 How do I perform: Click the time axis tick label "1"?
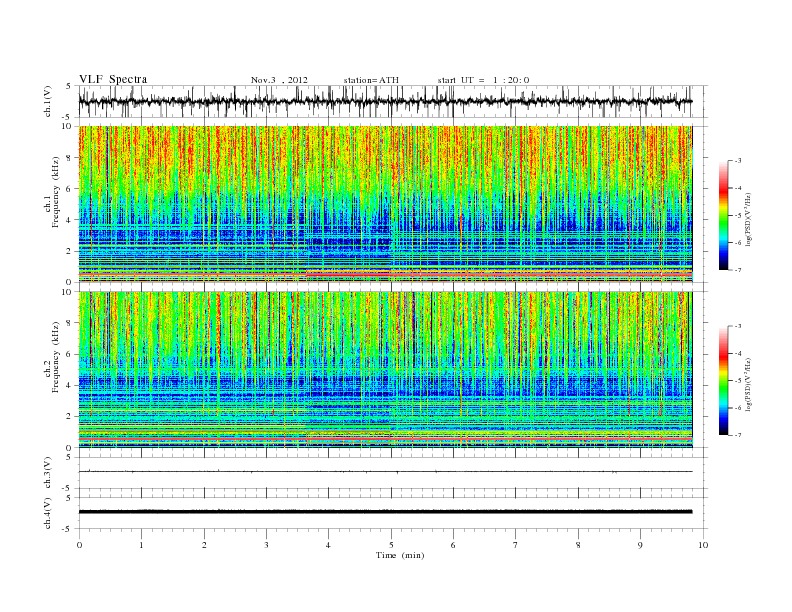141,545
